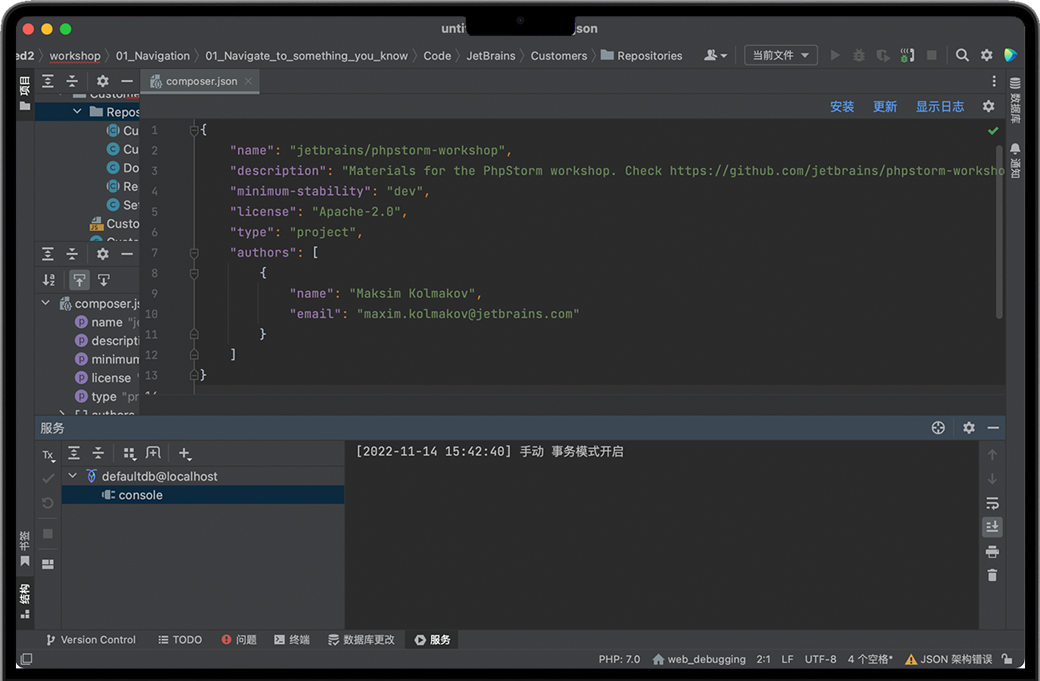Toggle scroll to end in console output
This screenshot has height=681, width=1040.
click(992, 527)
